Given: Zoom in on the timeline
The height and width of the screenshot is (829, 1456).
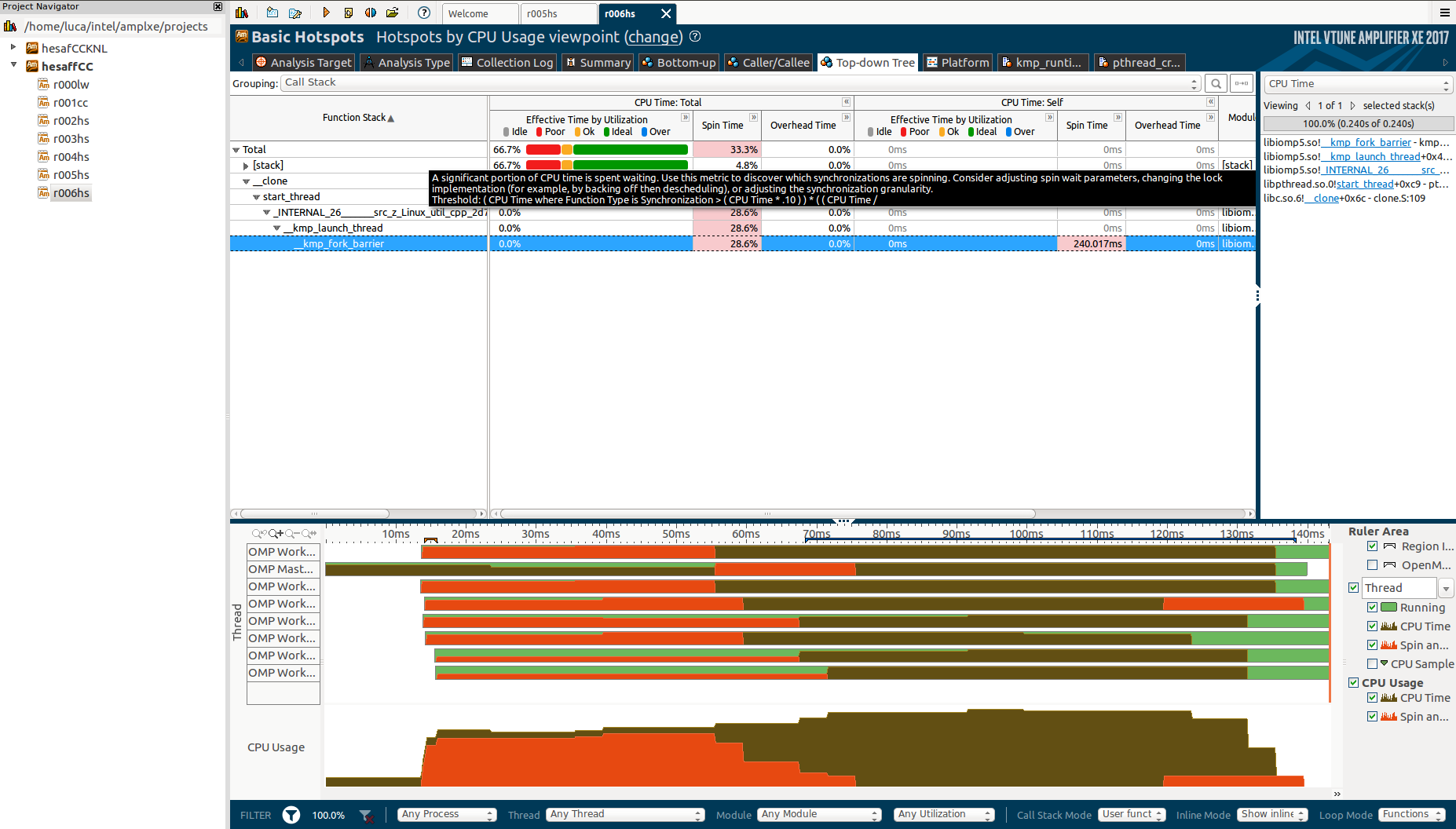Looking at the screenshot, I should 276,533.
